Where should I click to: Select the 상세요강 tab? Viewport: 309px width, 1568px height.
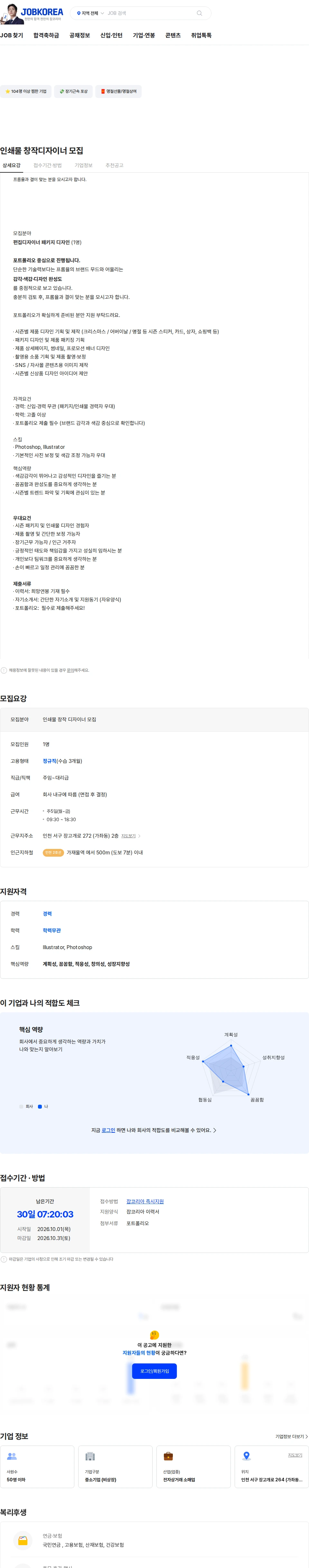coord(12,166)
